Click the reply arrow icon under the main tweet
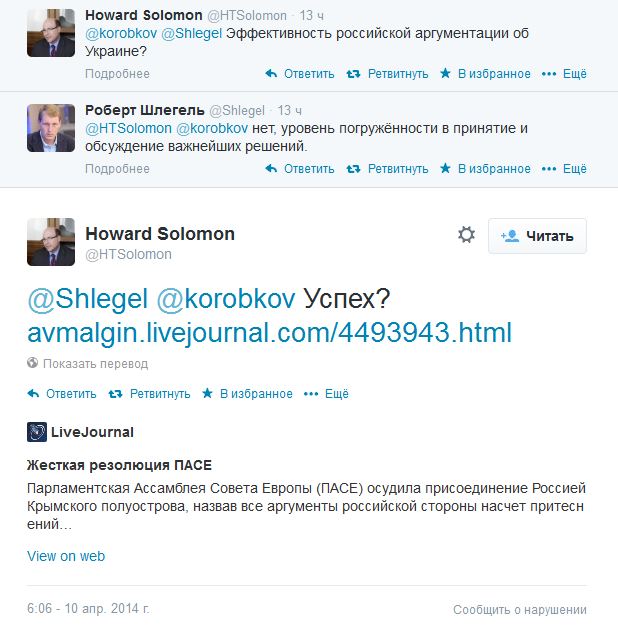Viewport: 618px width, 630px height. click(33, 394)
